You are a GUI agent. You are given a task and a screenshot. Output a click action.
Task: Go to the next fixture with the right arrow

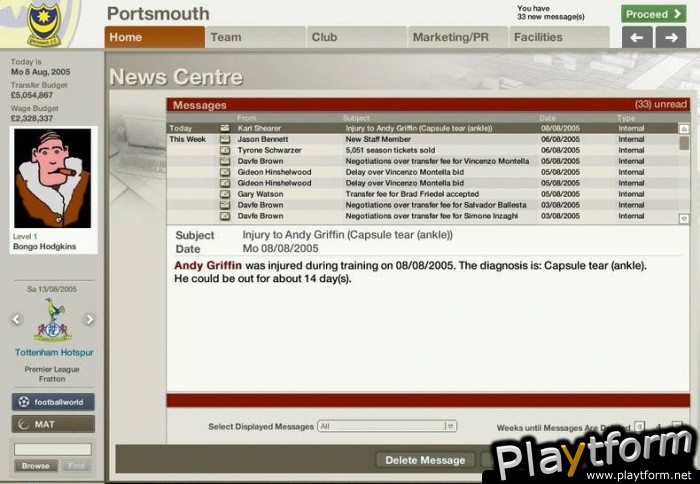click(89, 320)
